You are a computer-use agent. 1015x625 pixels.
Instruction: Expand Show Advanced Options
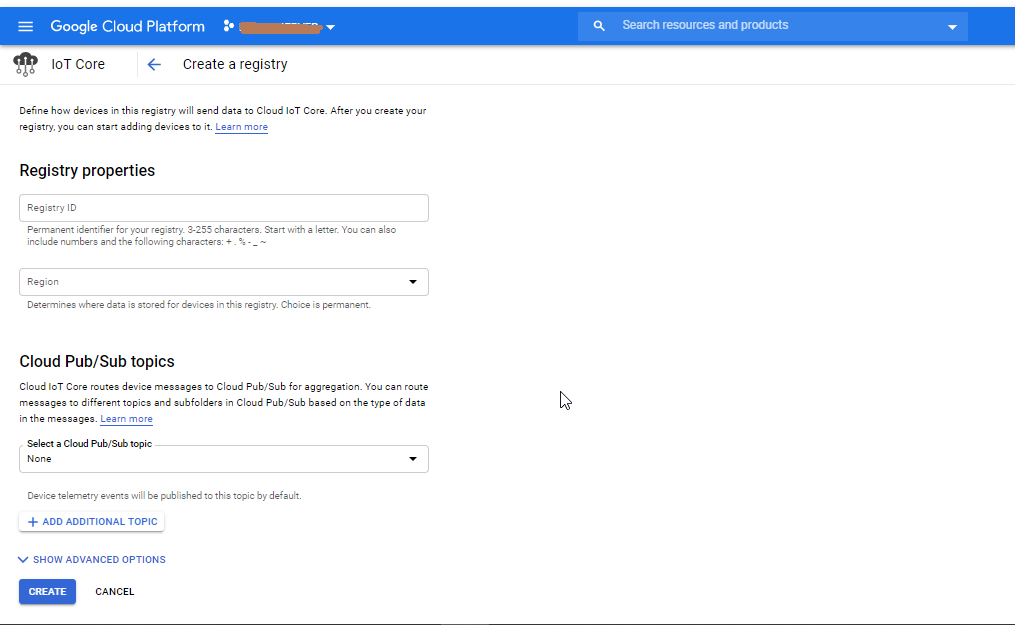pyautogui.click(x=91, y=559)
